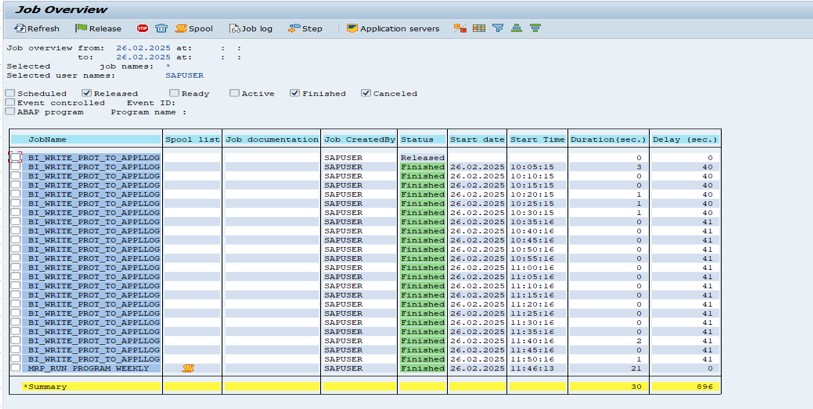813x409 pixels.
Task: Click the *Summary row label
Action: click(x=45, y=387)
